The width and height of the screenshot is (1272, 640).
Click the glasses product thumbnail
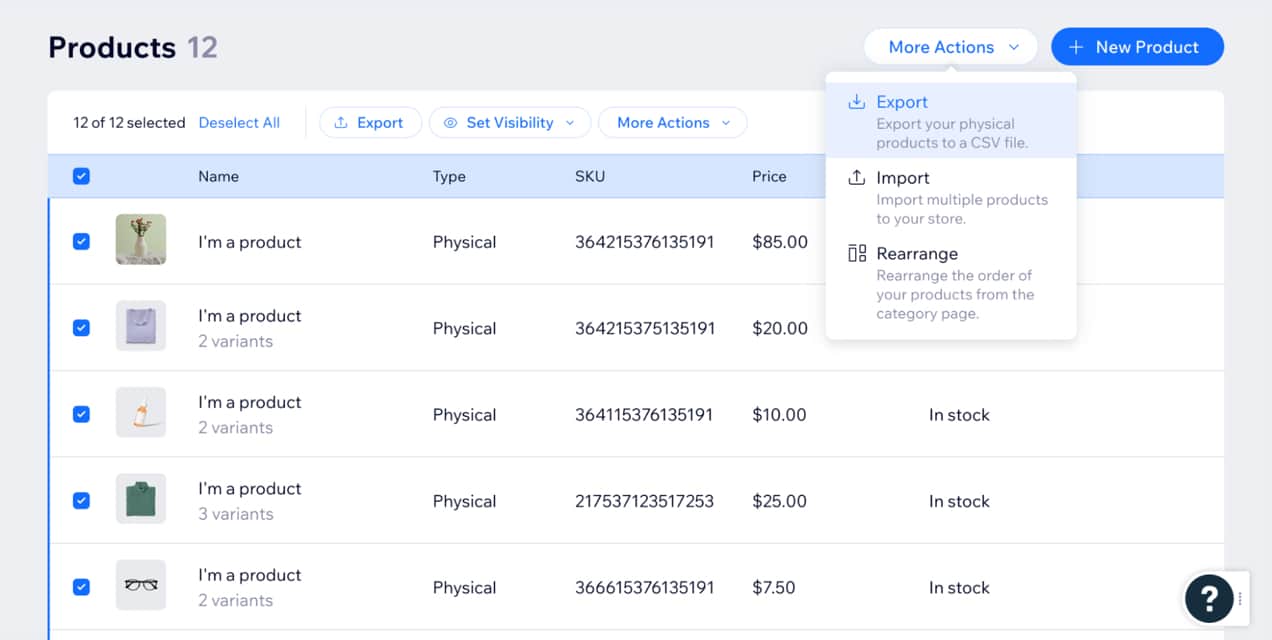point(140,585)
